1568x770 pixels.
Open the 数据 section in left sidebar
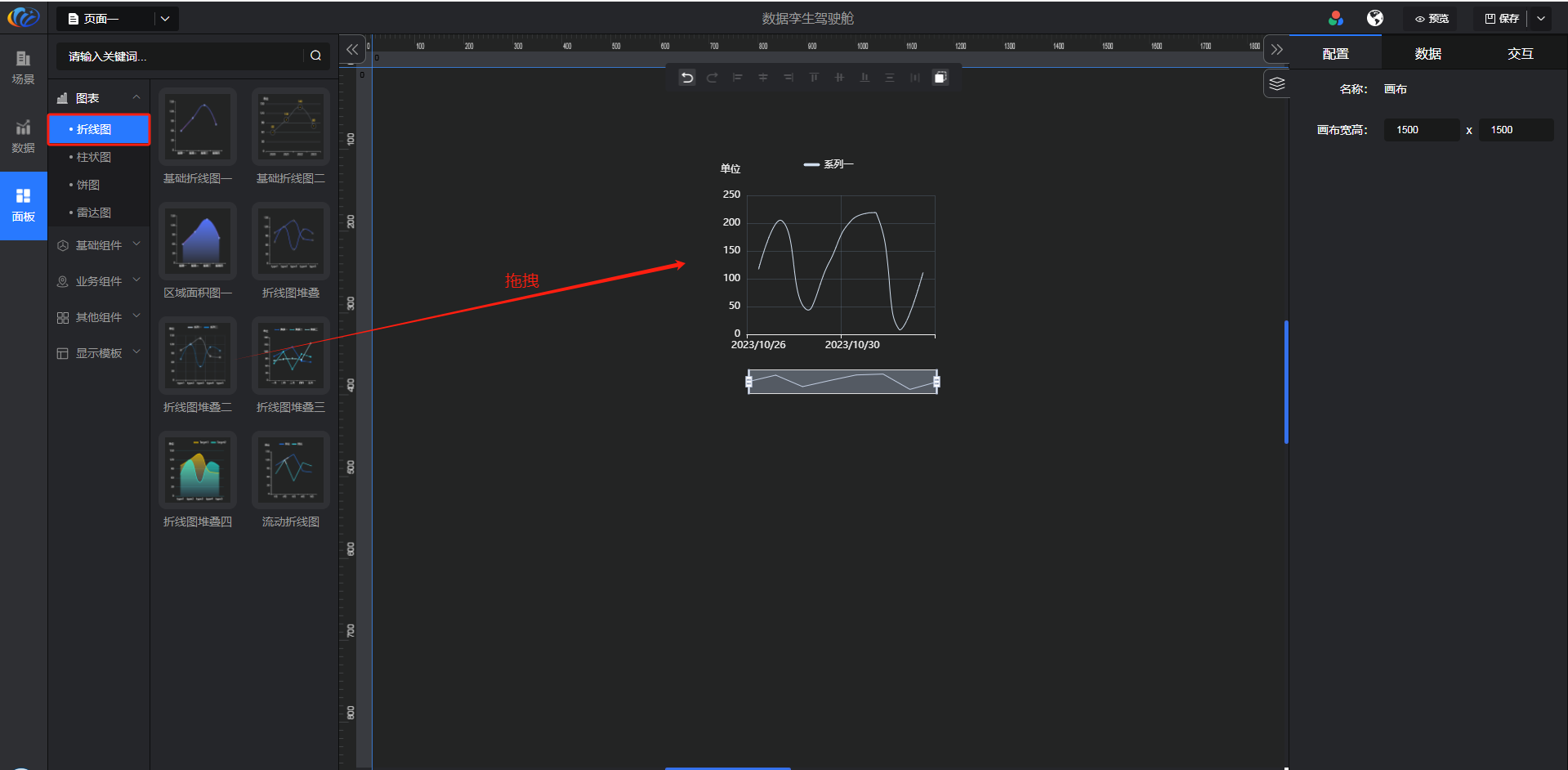[x=23, y=136]
